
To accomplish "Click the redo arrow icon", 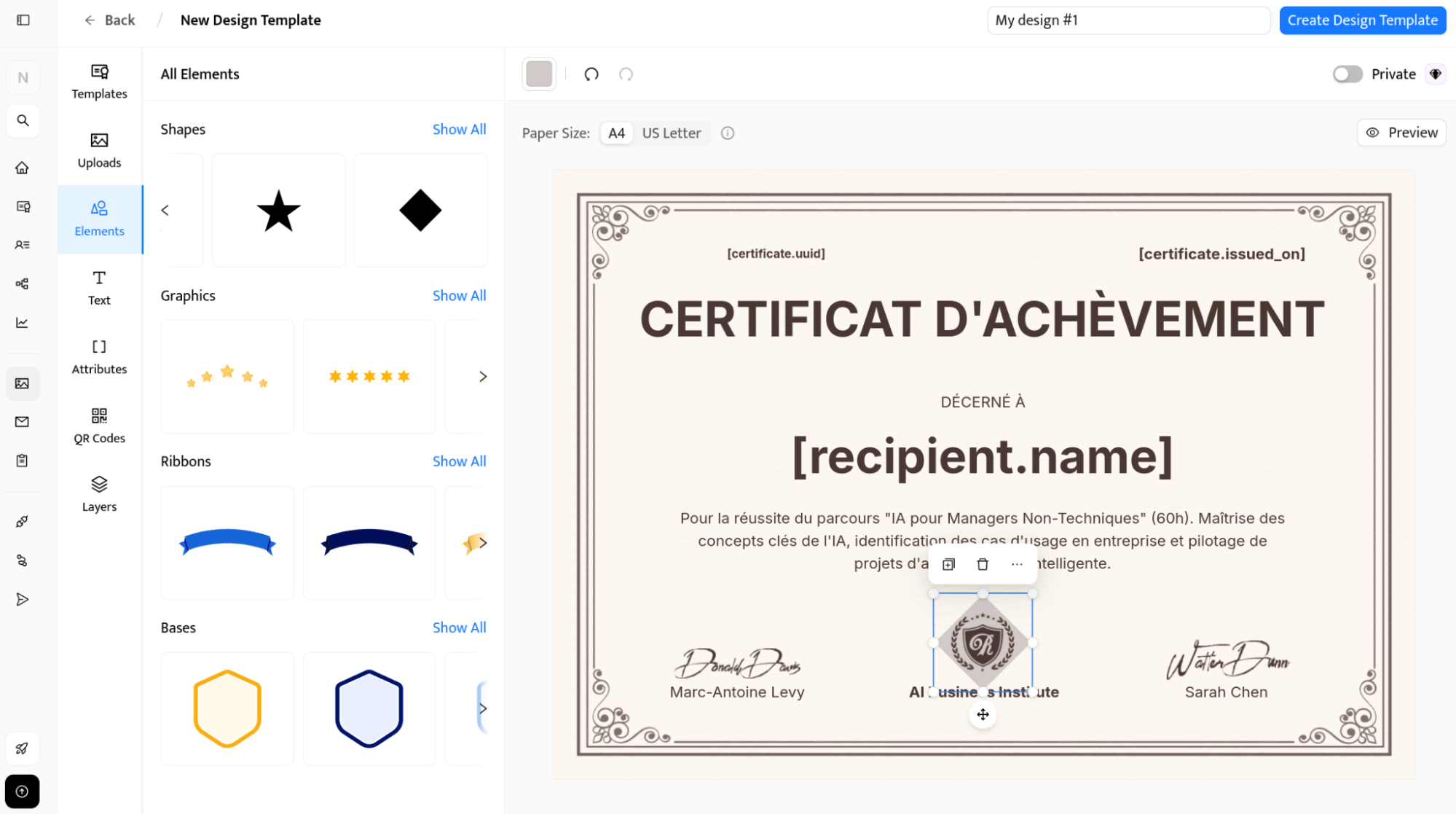I will tap(626, 74).
